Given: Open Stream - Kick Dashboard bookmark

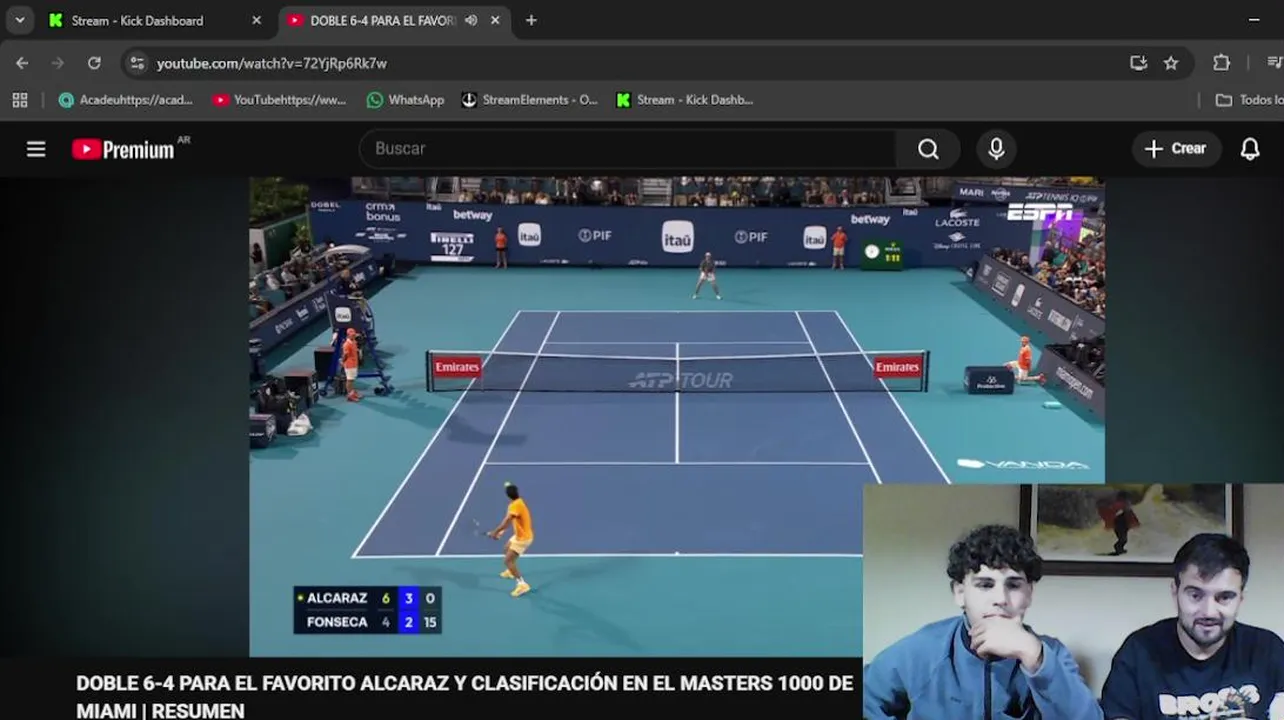Looking at the screenshot, I should (x=685, y=100).
